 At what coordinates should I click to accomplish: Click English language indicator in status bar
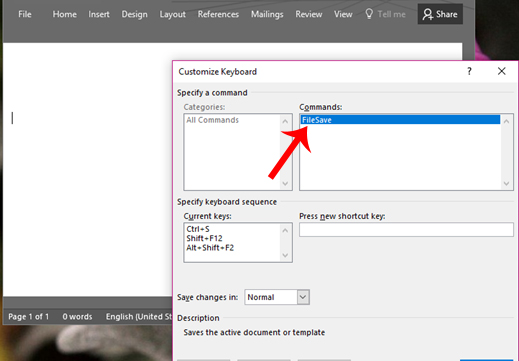tap(139, 316)
